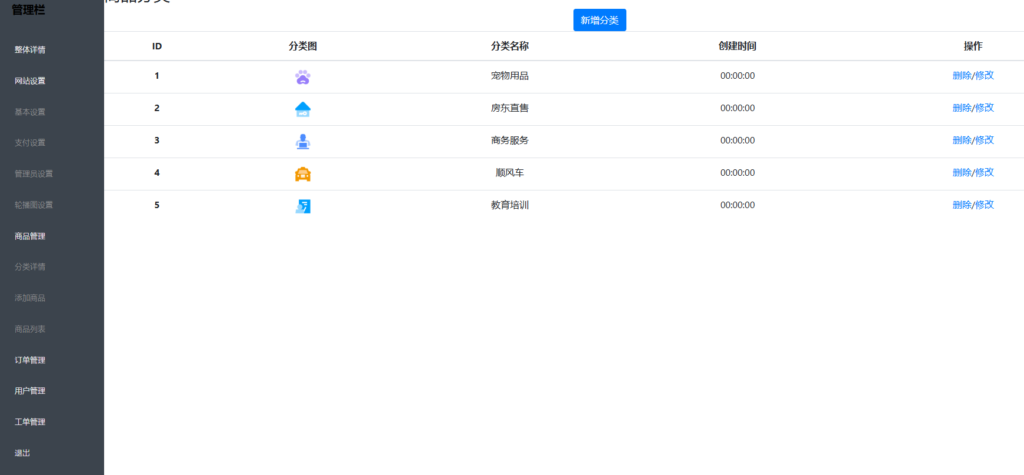Click the house icon for 房东直售
The height and width of the screenshot is (475, 1024).
pos(302,109)
